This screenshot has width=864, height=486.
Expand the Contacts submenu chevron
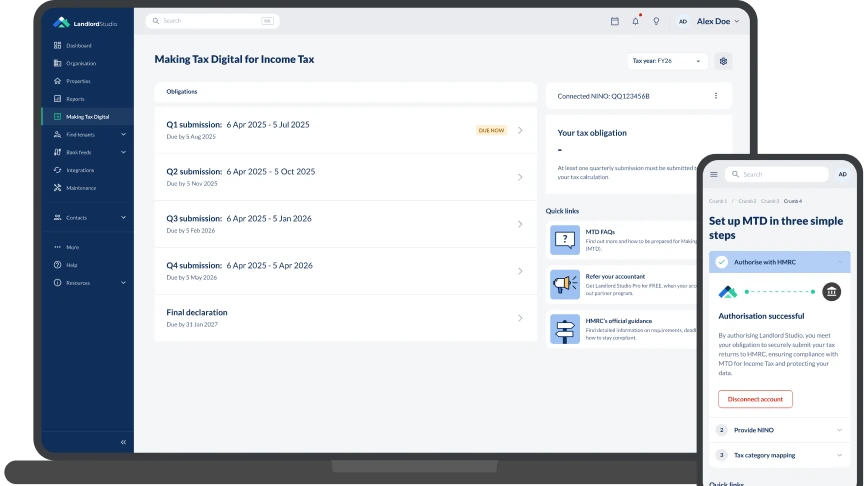coord(123,218)
